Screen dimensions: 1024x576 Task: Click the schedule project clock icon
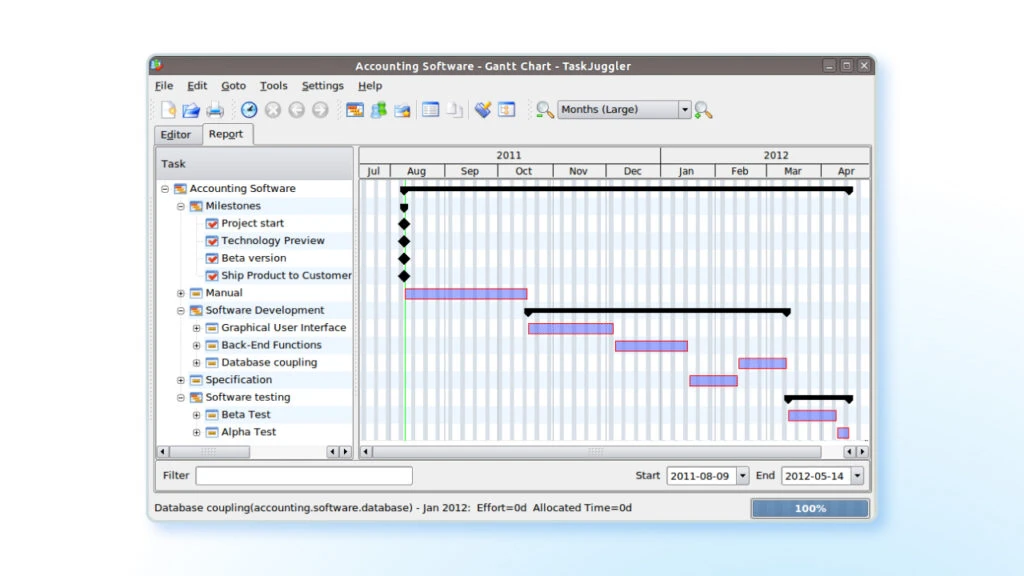[249, 110]
